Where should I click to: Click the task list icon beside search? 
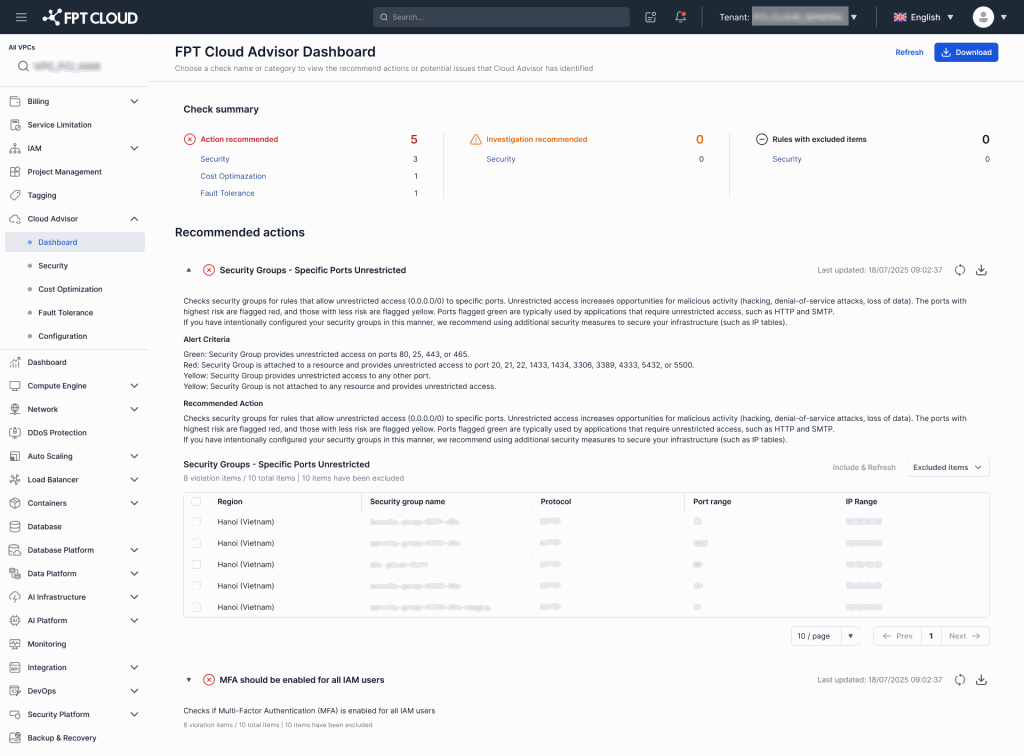[650, 17]
